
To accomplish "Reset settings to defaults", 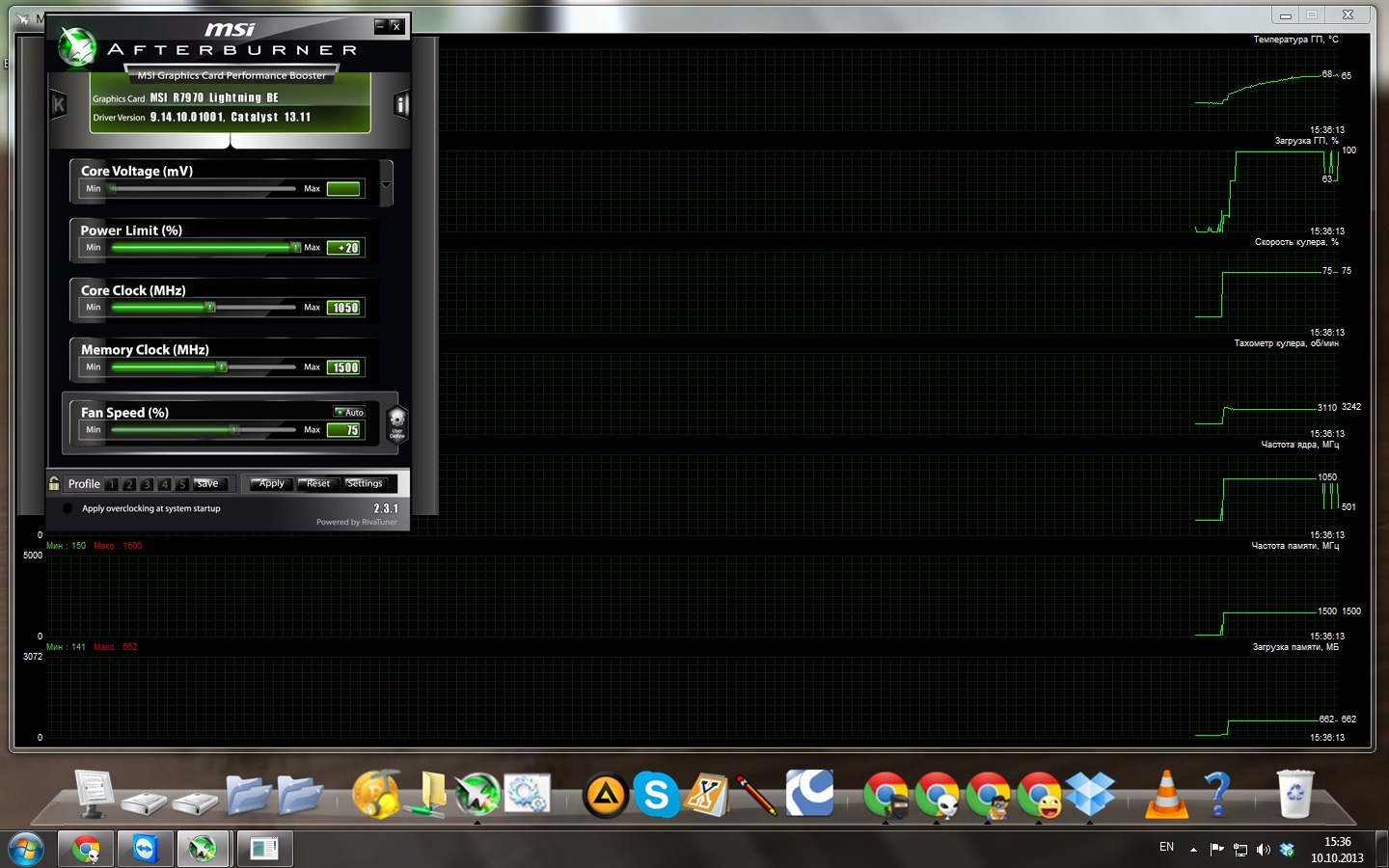I will (317, 484).
